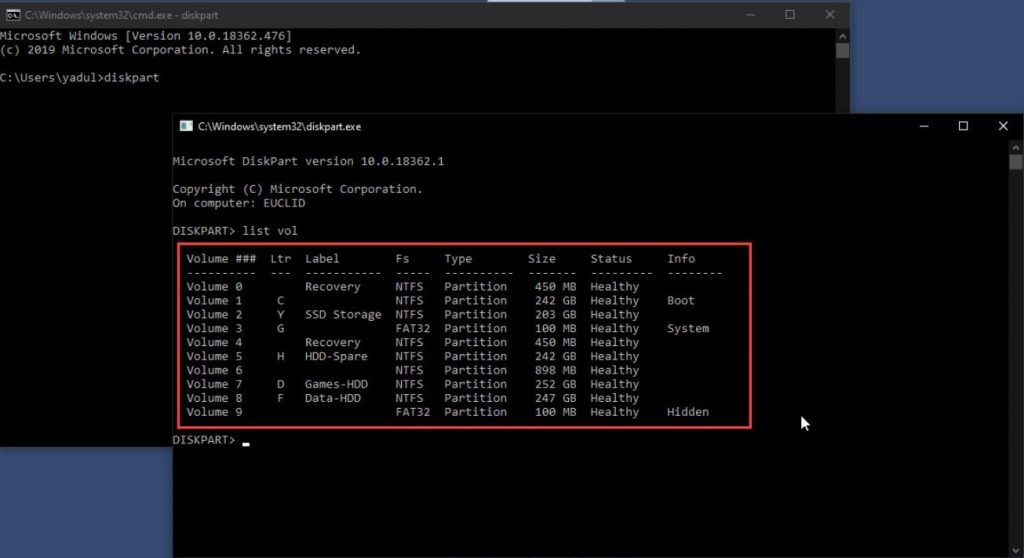Click the 'Ltr' column header

(281, 259)
